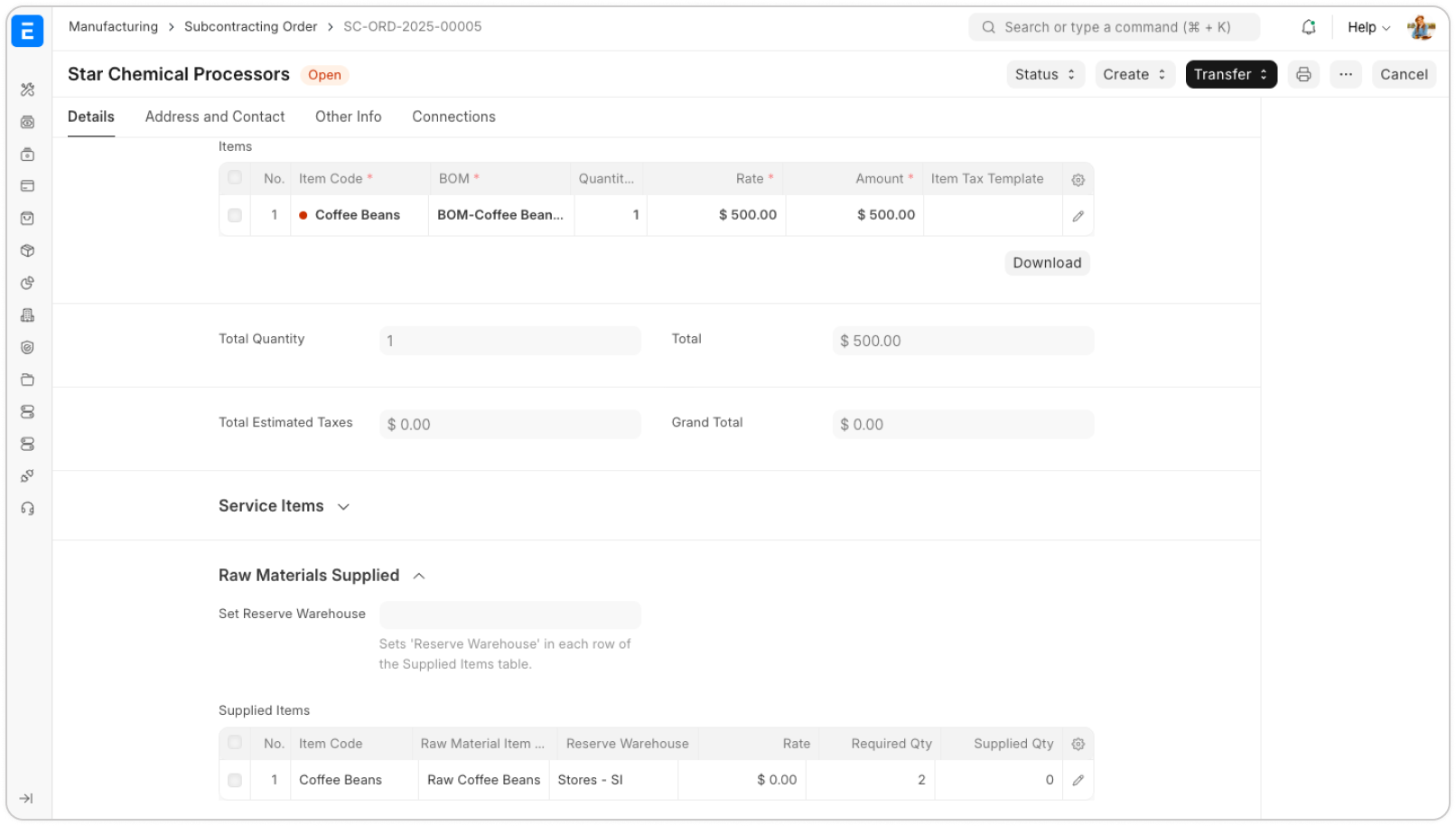Open the wrench and screwdriver tools sidebar icon
The width and height of the screenshot is (1456, 826).
point(27,89)
